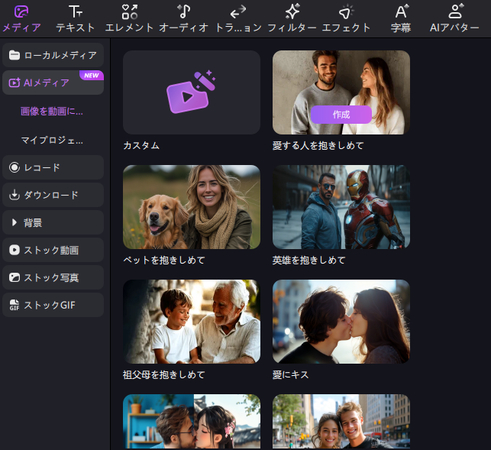Screen dimensions: 491x450
Task: Open 画像を動画に sub-item
Action: click(52, 111)
